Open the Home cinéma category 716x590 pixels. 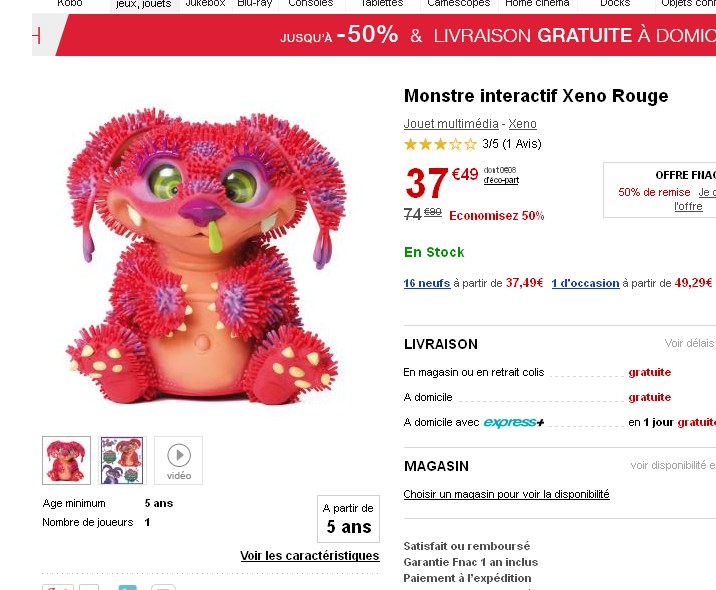coord(537,4)
